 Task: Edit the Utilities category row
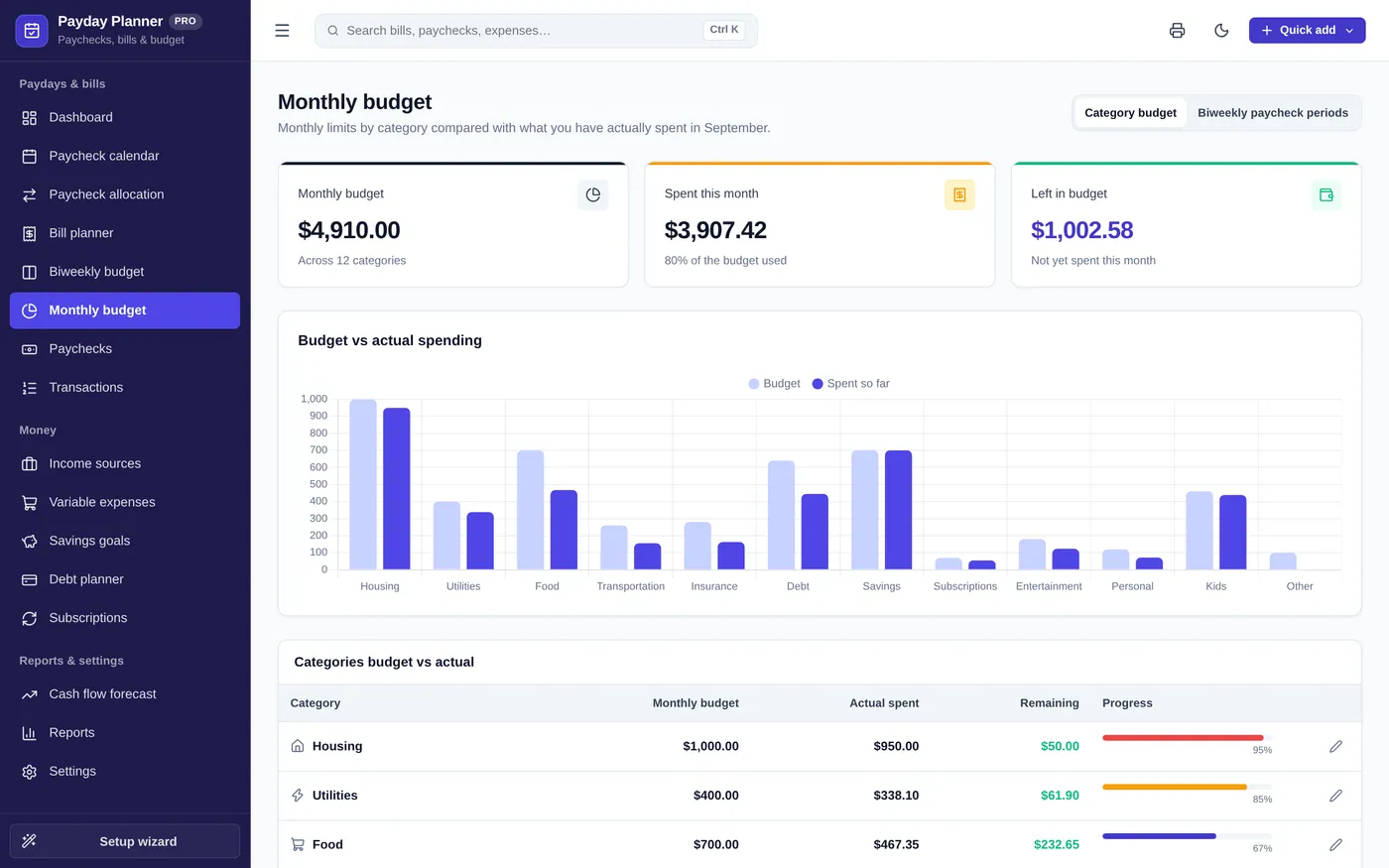(x=1335, y=796)
